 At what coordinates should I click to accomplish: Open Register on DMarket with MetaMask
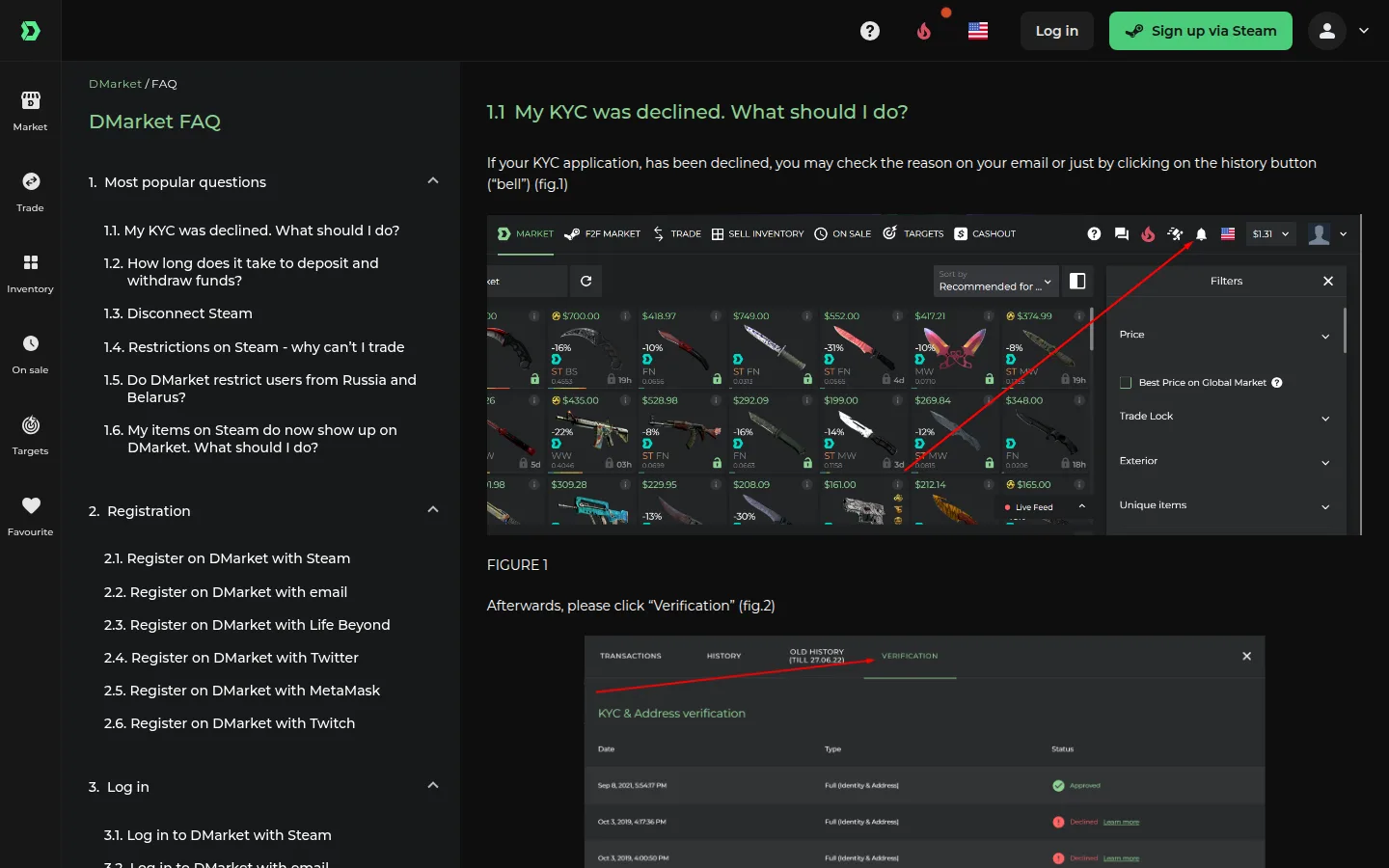242,691
